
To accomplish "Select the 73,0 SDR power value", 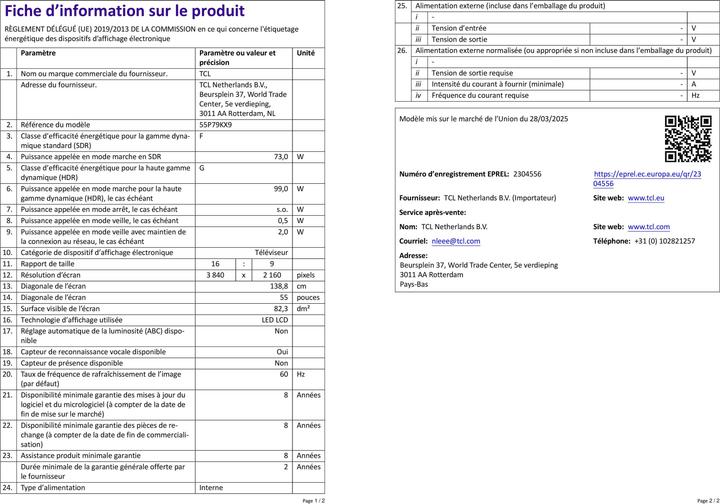I will 281,157.
